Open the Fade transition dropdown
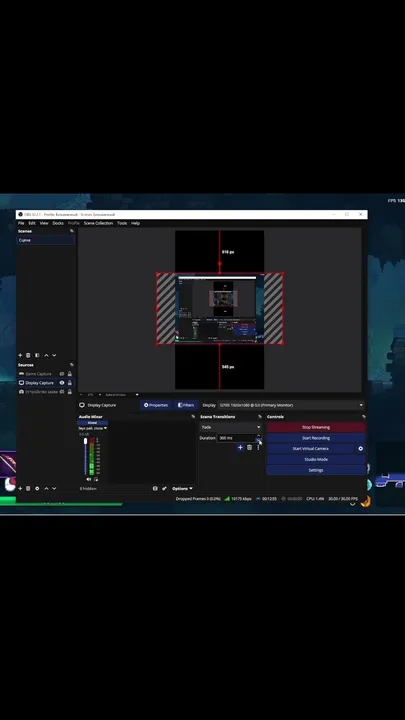Image resolution: width=405 pixels, height=720 pixels. 231,427
